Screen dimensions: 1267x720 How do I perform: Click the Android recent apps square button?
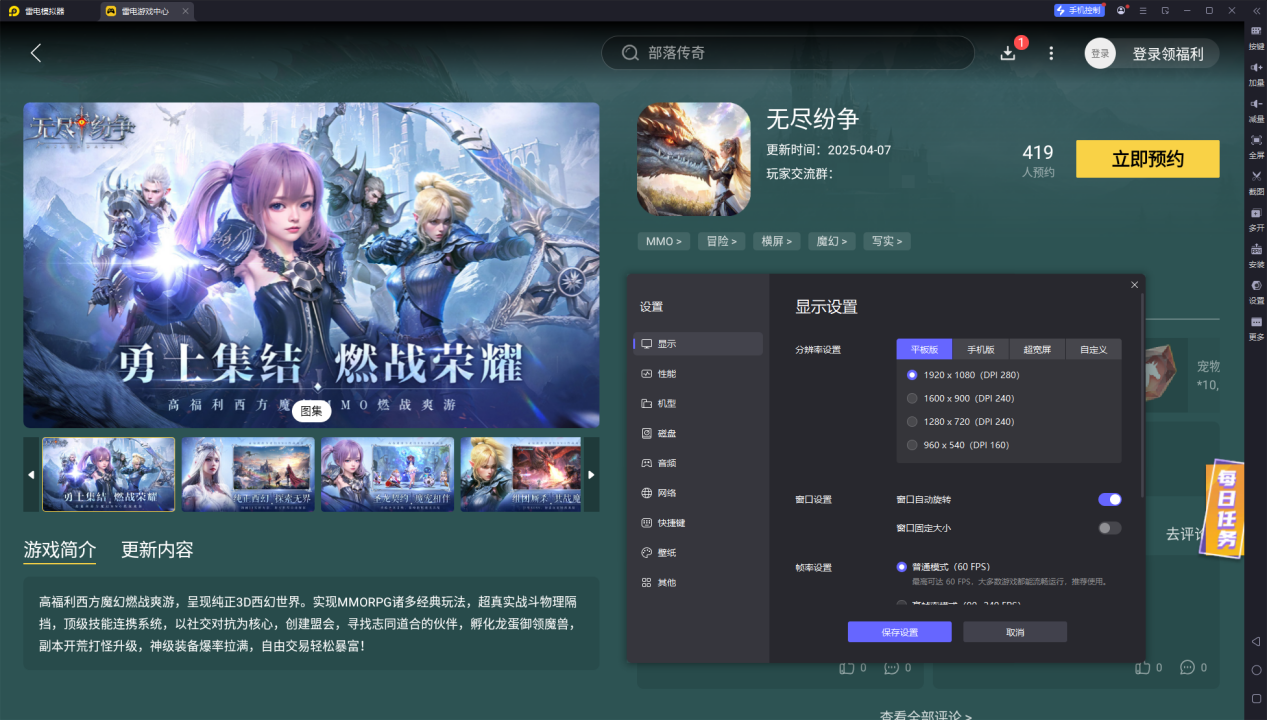tap(1256, 698)
